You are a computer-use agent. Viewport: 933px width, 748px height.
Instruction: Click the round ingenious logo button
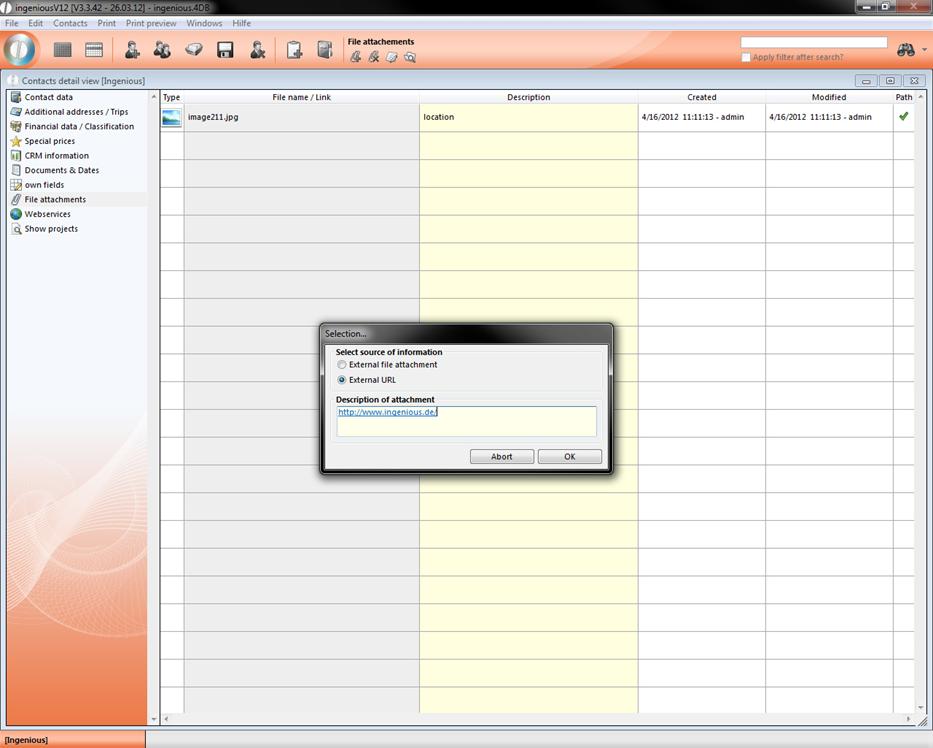click(x=20, y=49)
